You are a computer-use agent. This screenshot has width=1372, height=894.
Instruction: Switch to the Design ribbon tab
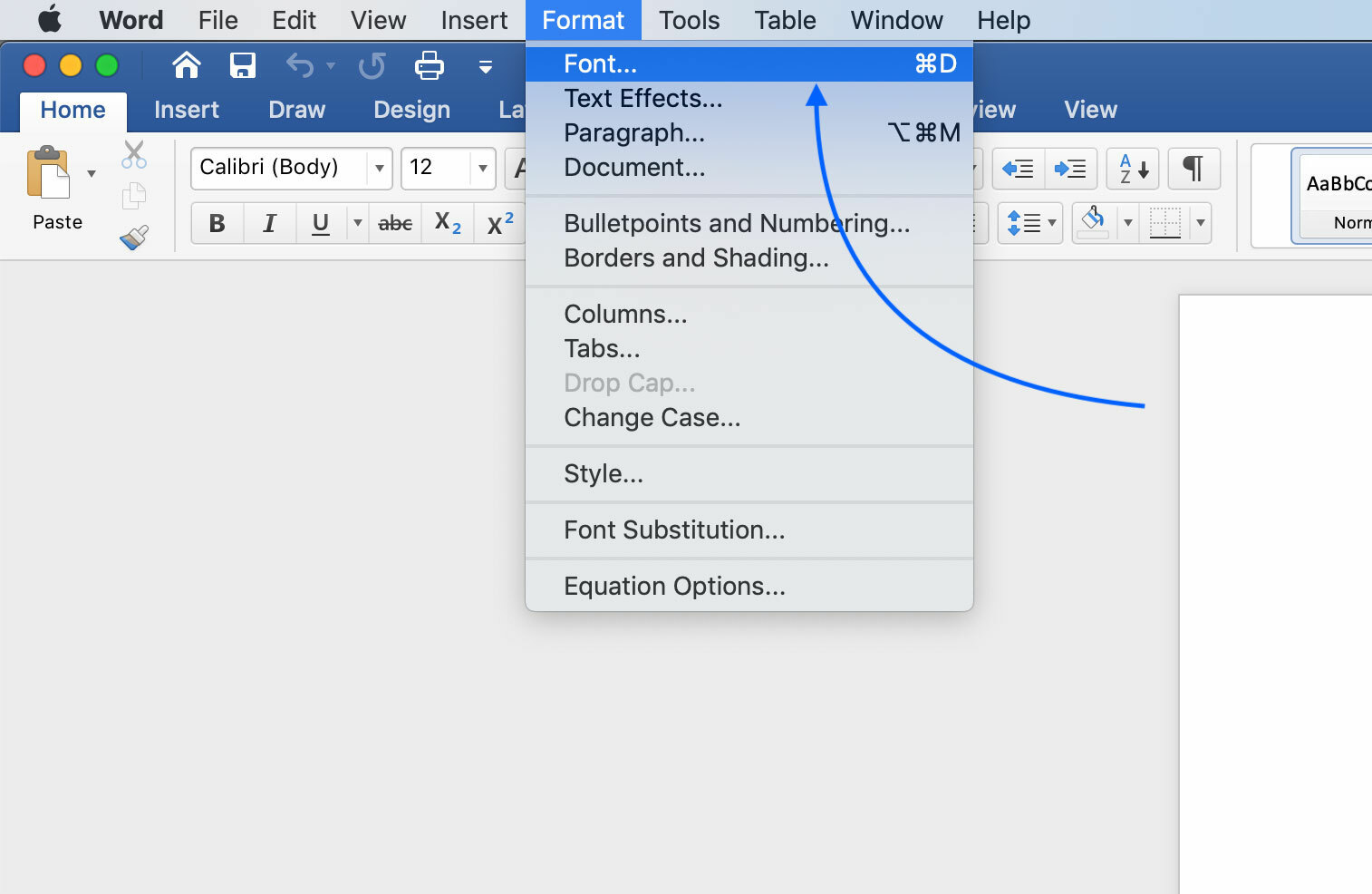411,110
